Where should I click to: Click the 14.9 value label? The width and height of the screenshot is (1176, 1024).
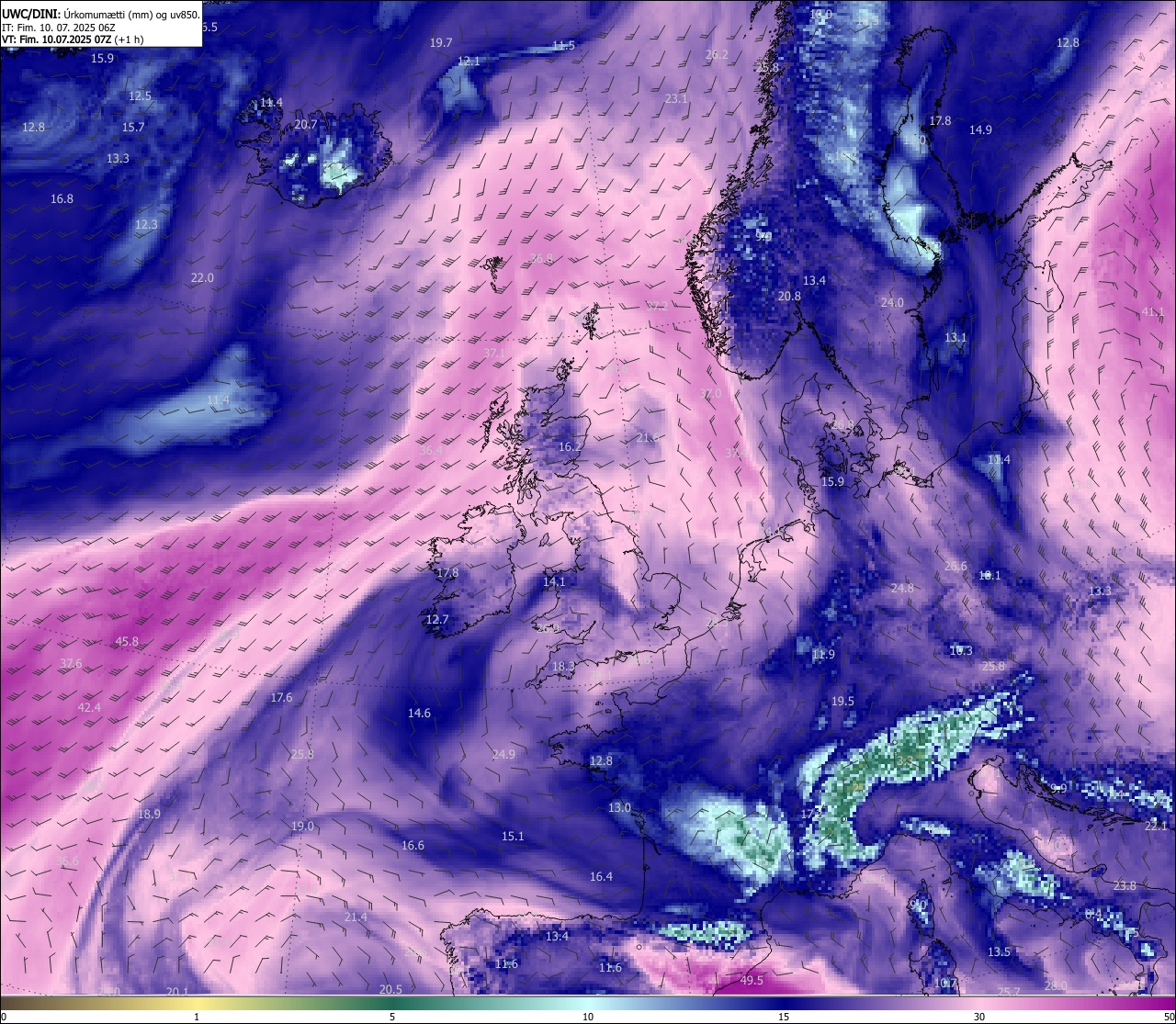[980, 129]
